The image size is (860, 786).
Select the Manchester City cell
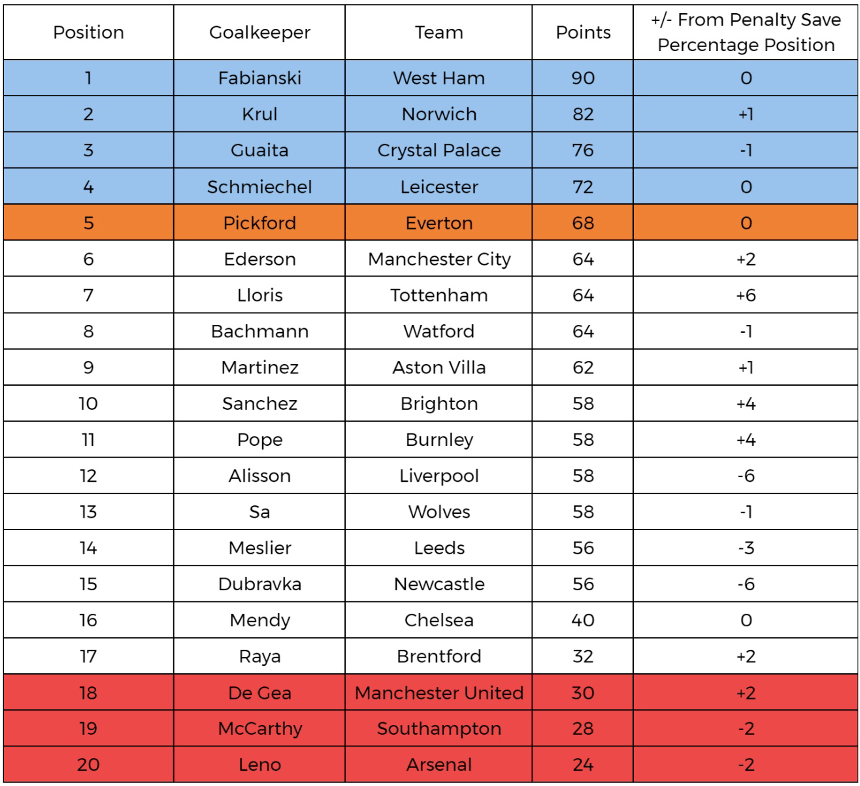(x=439, y=259)
